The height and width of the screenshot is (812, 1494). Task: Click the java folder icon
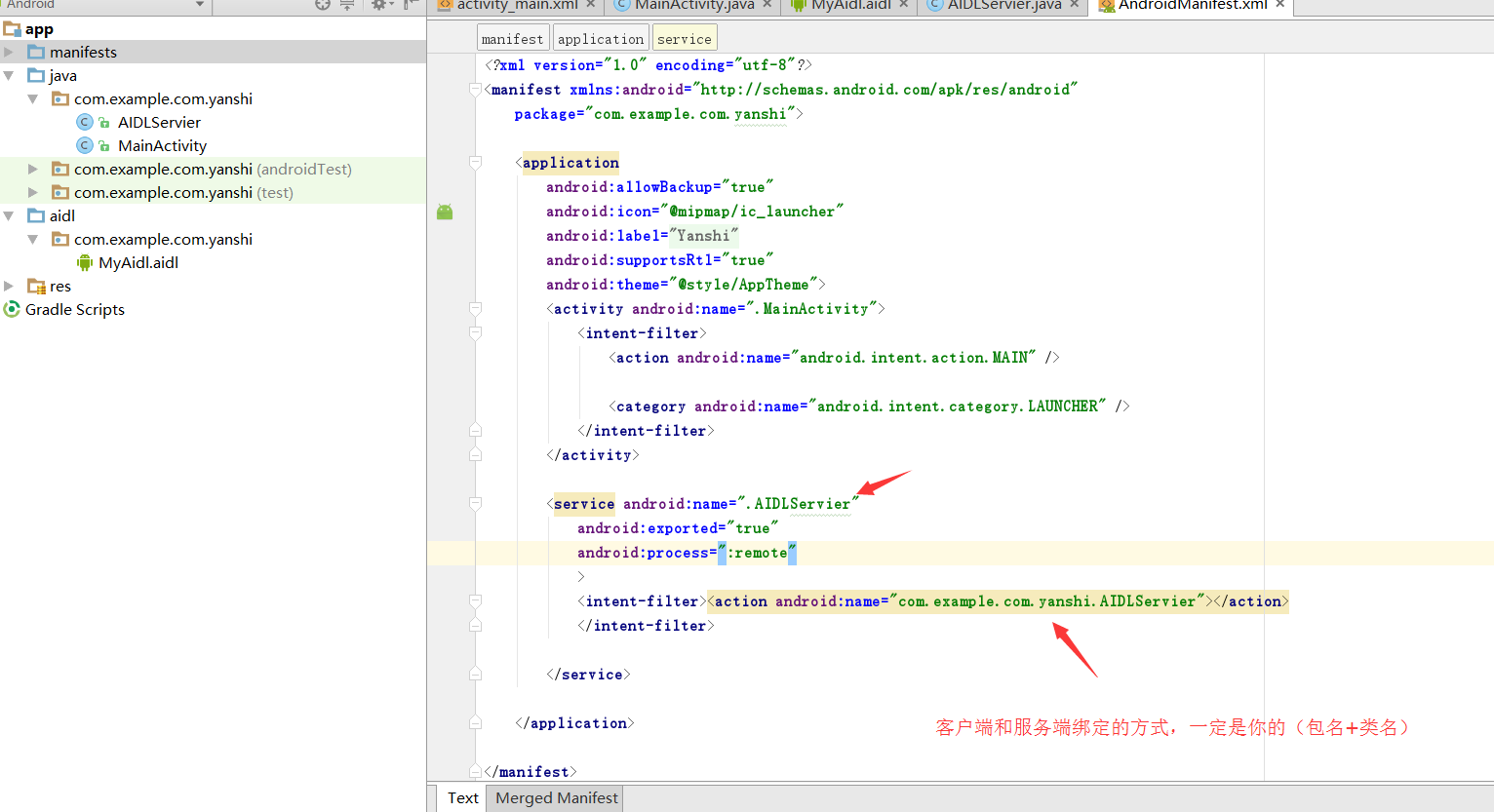(x=36, y=75)
